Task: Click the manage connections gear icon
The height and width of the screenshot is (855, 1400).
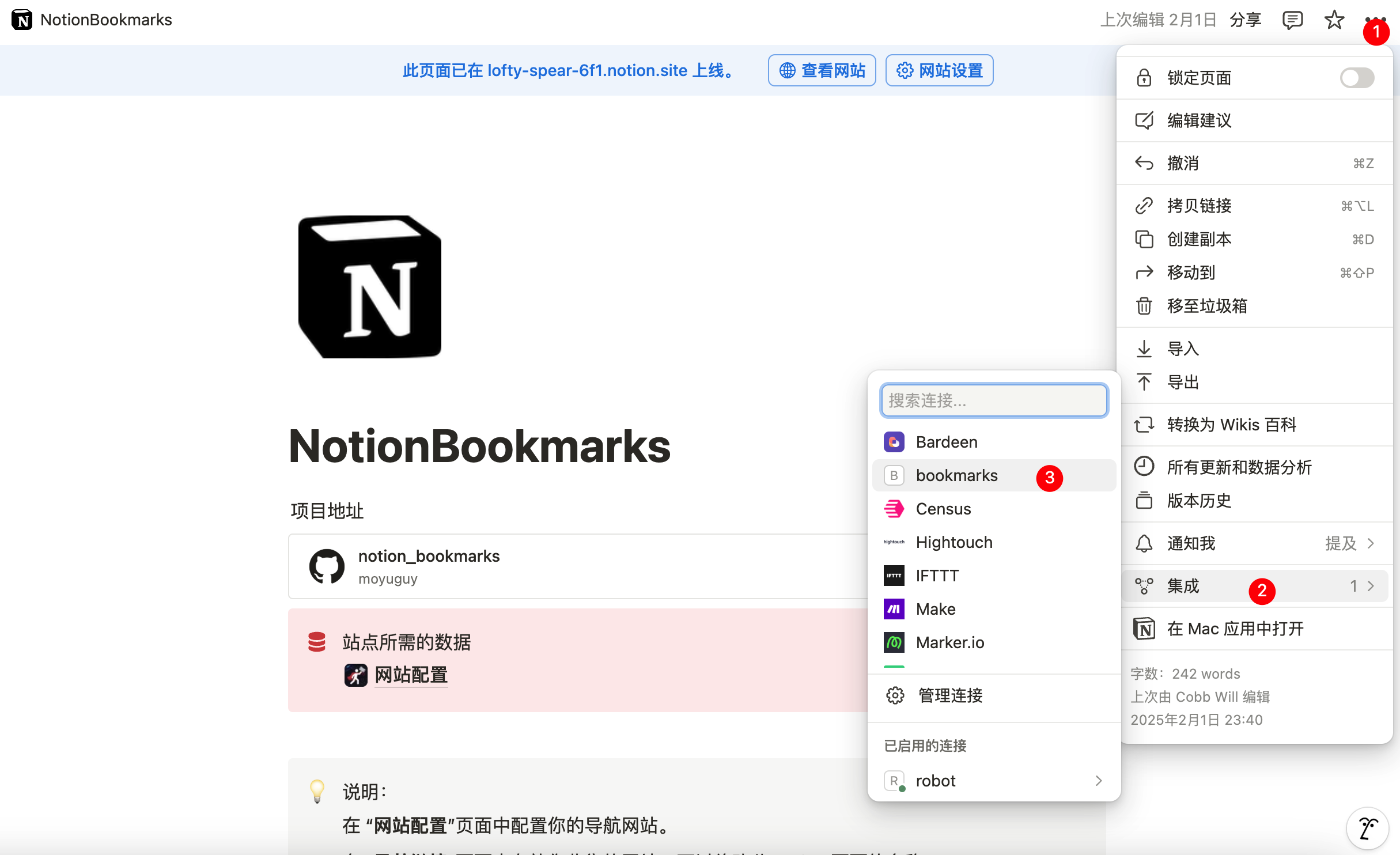Action: 895,695
